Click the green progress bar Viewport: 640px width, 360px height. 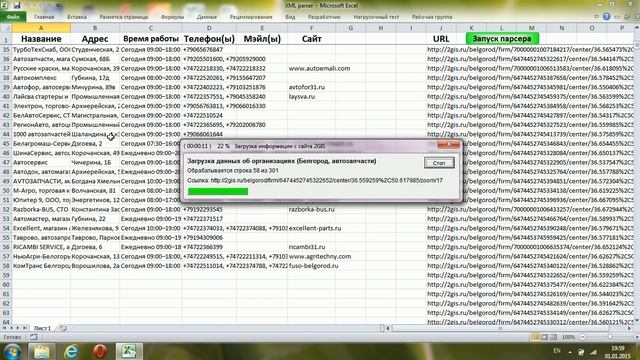point(218,191)
